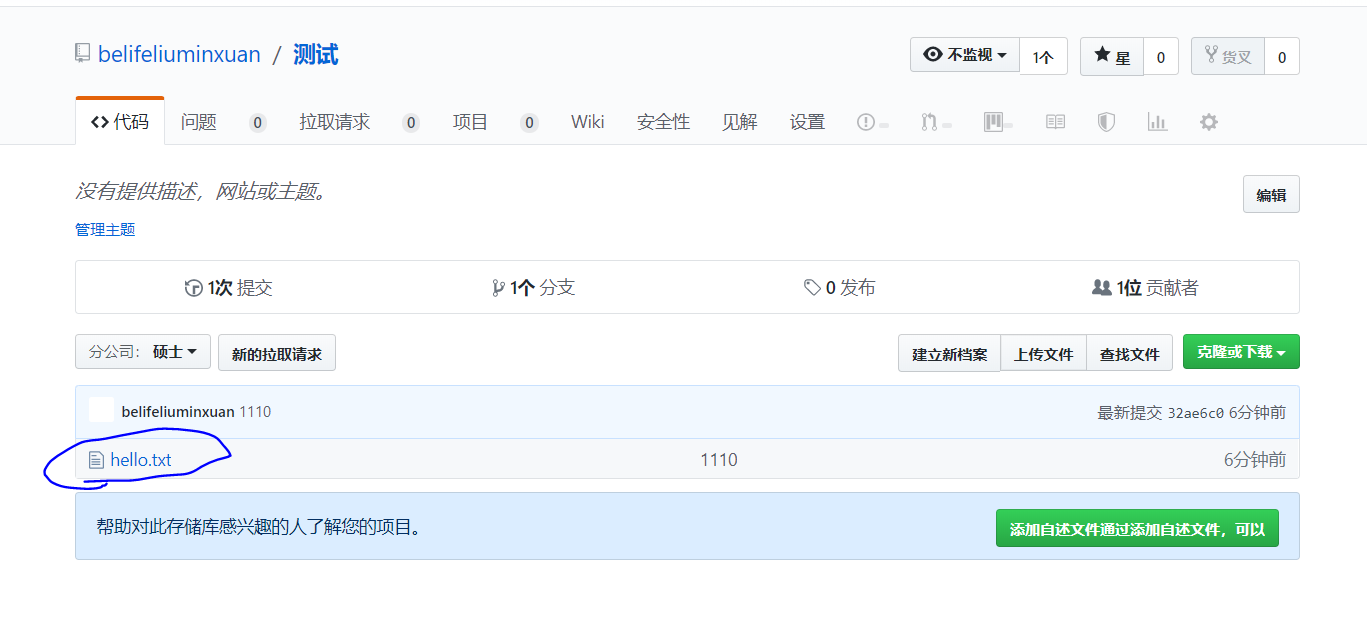Click the watcher count 1个

1043,57
